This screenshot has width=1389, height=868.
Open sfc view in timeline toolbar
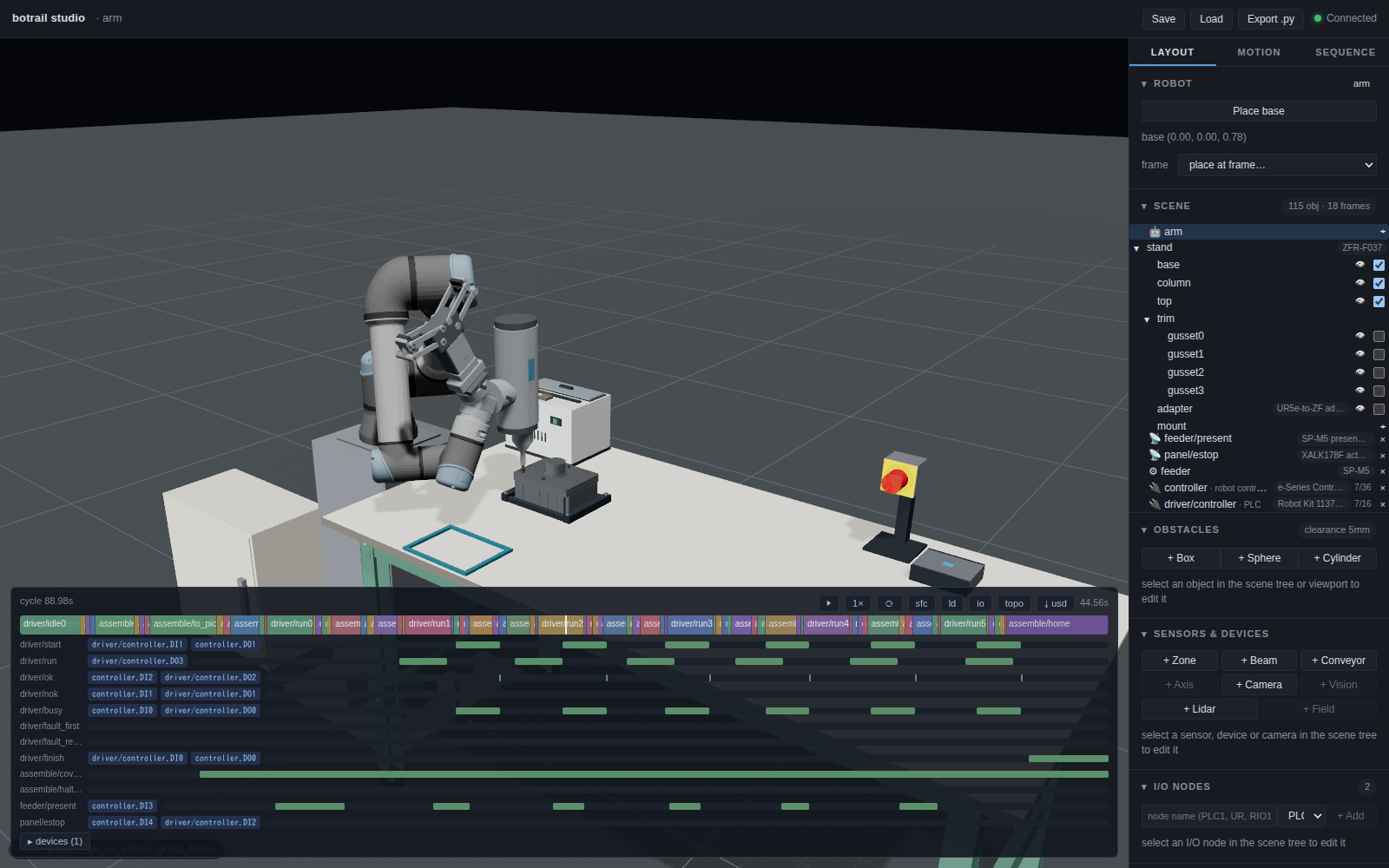pos(921,603)
